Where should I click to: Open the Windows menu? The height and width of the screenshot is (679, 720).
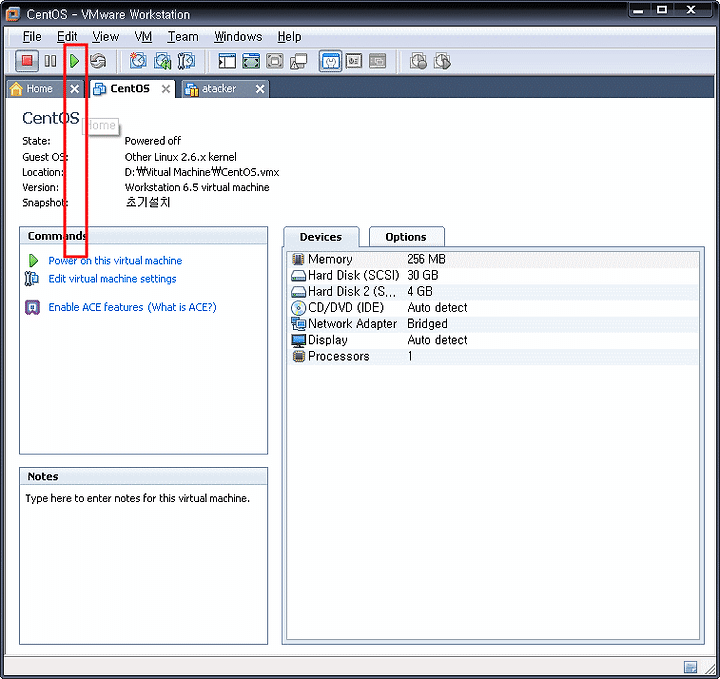pyautogui.click(x=238, y=37)
